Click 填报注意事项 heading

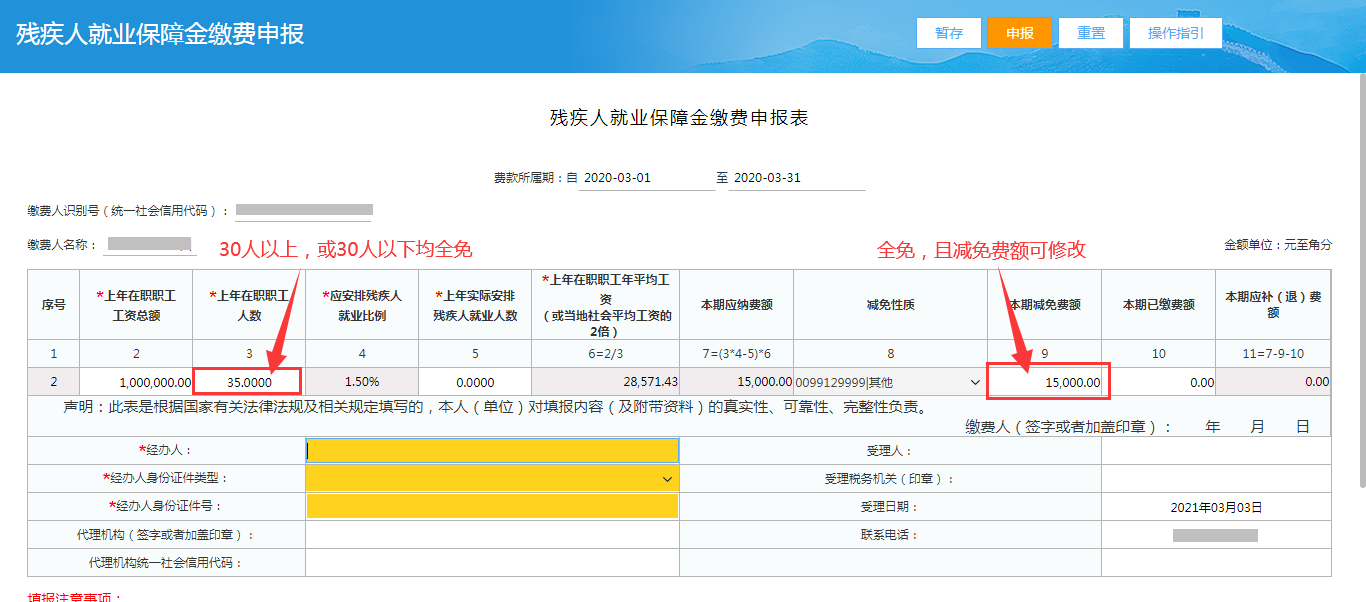[x=75, y=597]
